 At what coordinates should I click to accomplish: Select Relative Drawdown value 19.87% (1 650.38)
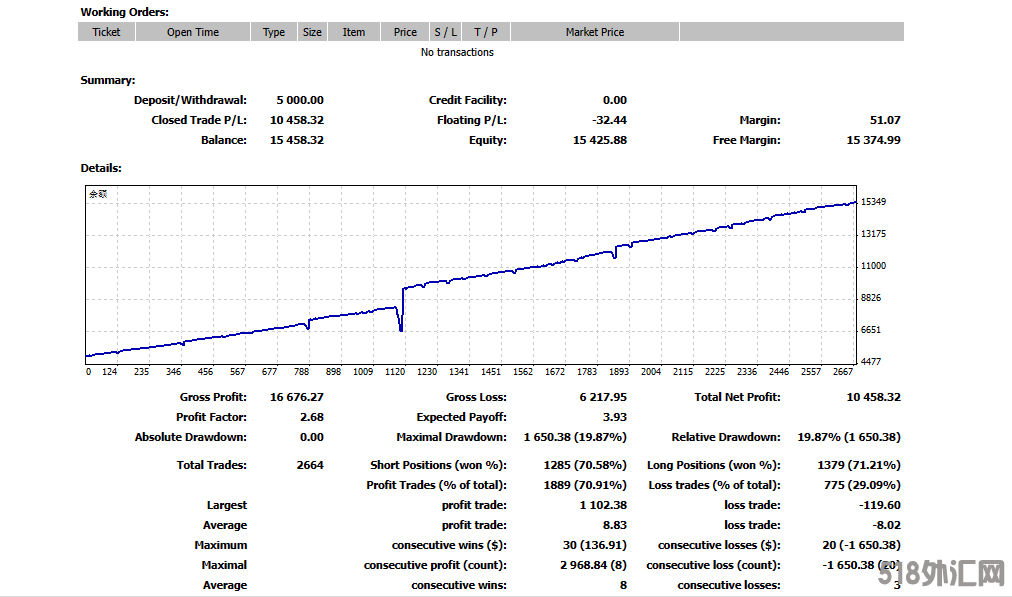pyautogui.click(x=849, y=437)
